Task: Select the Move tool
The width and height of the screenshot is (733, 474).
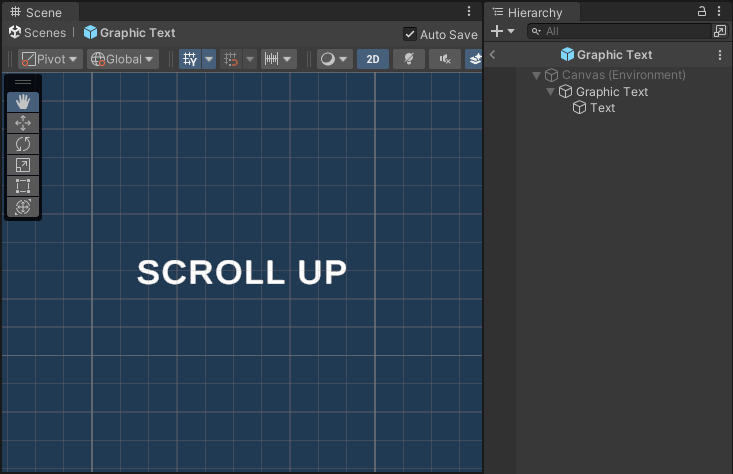Action: pyautogui.click(x=23, y=123)
